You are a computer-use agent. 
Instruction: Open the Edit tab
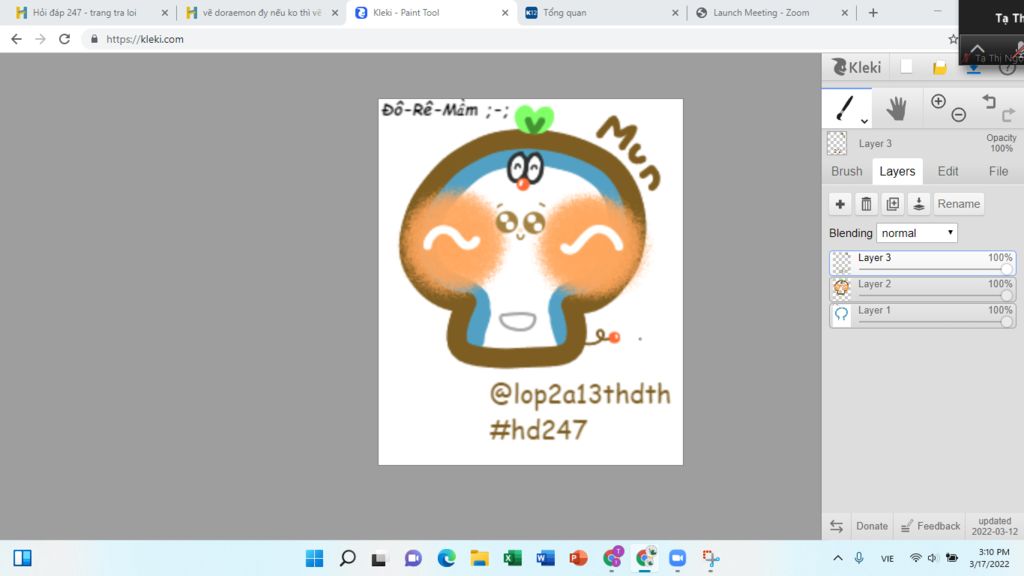(x=948, y=171)
